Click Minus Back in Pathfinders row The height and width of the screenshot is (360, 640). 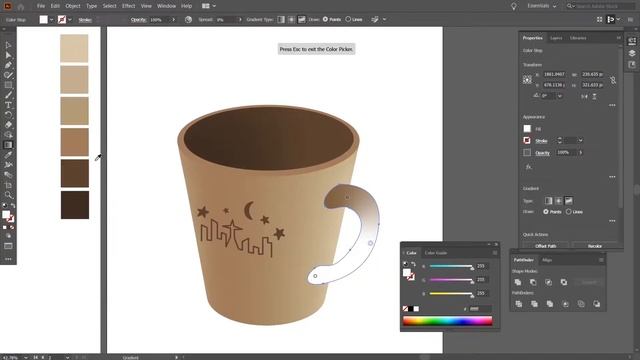pos(596,304)
